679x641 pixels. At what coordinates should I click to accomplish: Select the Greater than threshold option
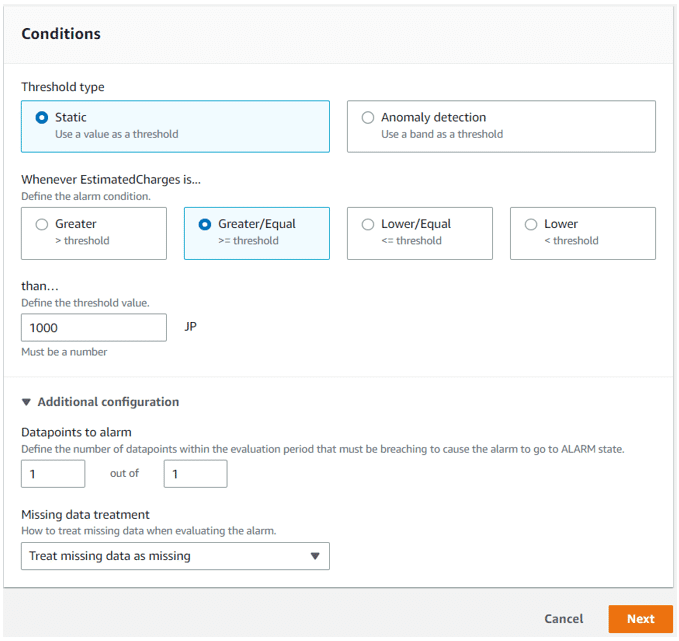(42, 224)
